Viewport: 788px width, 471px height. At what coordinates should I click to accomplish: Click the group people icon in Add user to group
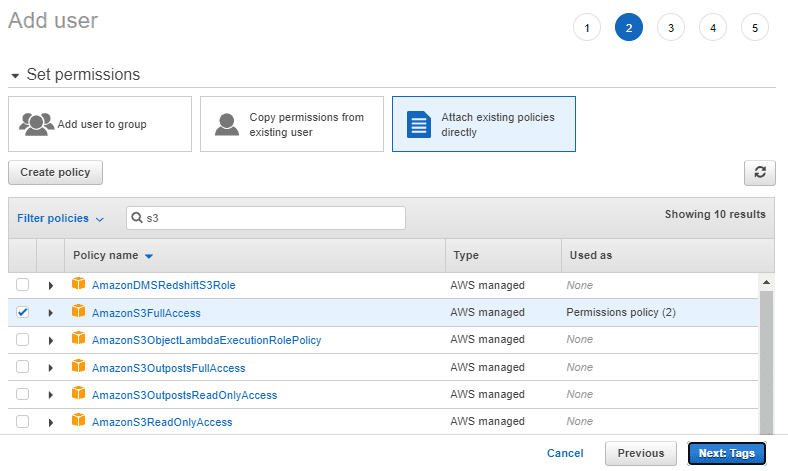(x=37, y=124)
